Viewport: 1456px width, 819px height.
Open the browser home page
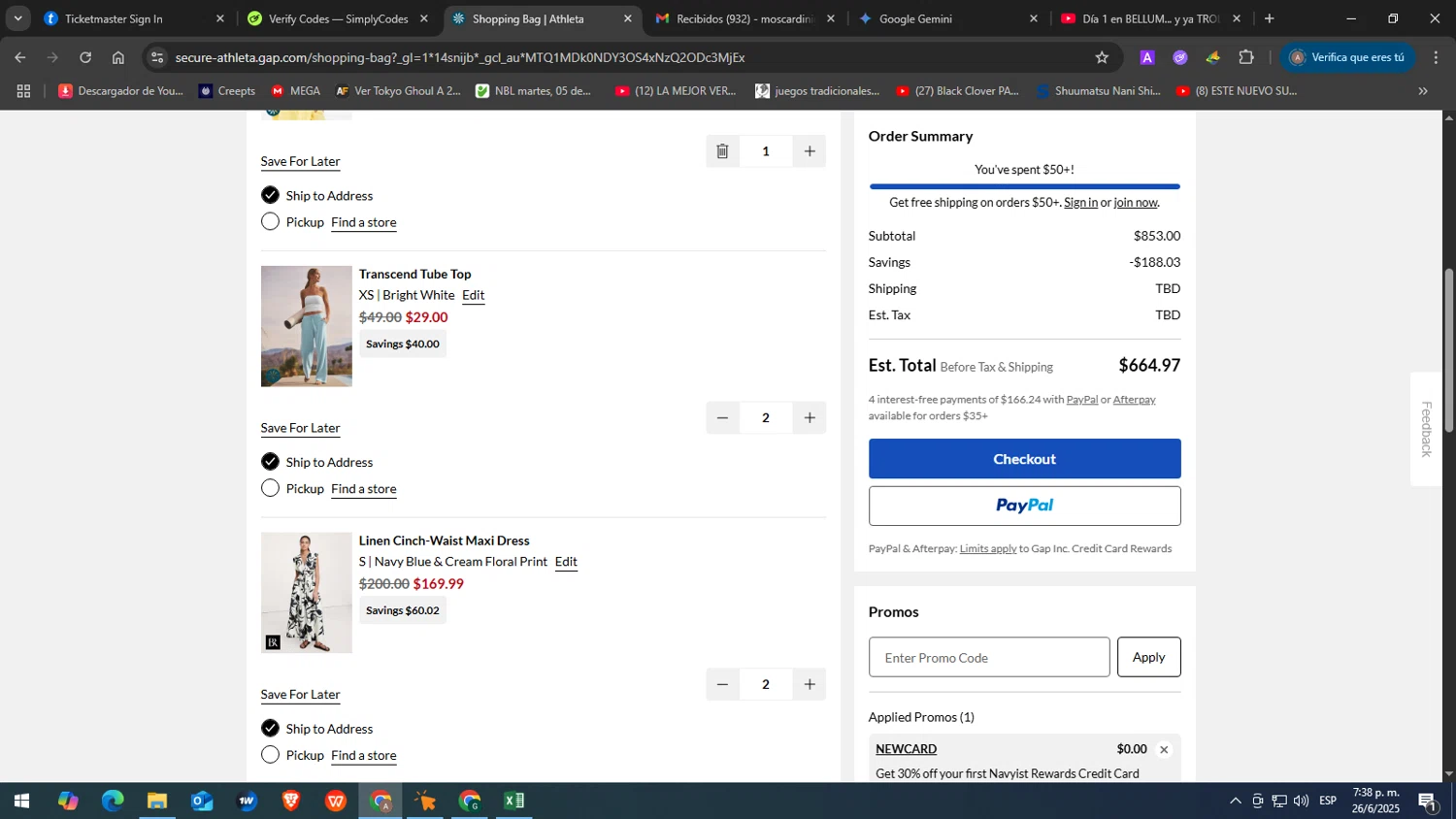coord(118,57)
